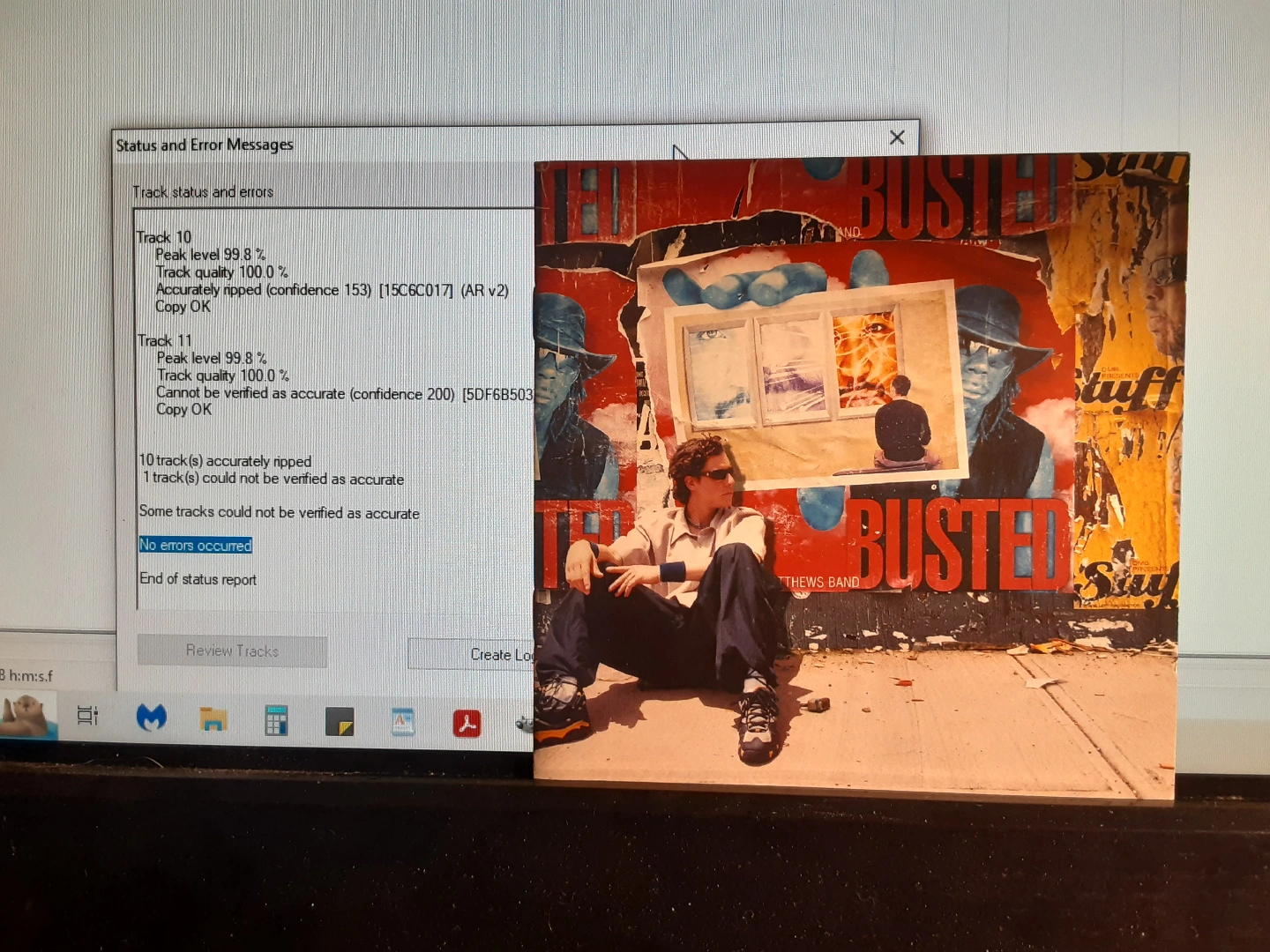1270x952 pixels.
Task: Click "Some tracks could not be verified" line
Action: pyautogui.click(x=279, y=512)
